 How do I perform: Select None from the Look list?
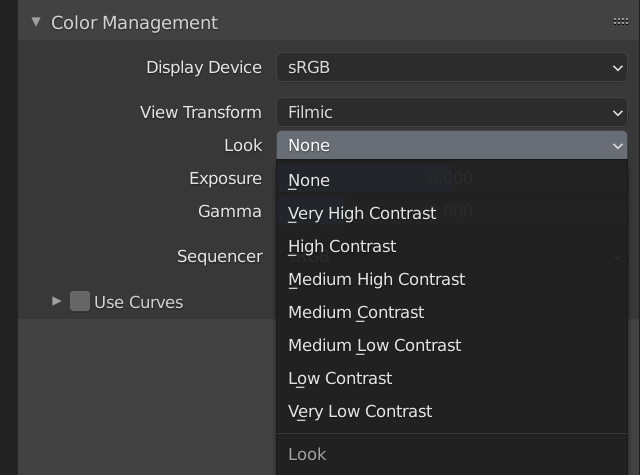point(309,180)
